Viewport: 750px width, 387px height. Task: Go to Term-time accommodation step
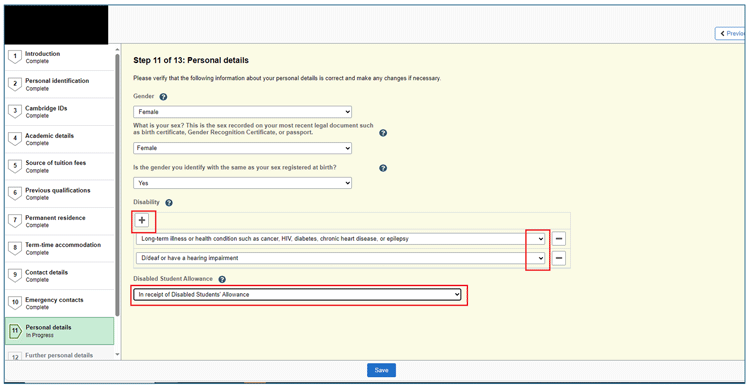click(60, 248)
